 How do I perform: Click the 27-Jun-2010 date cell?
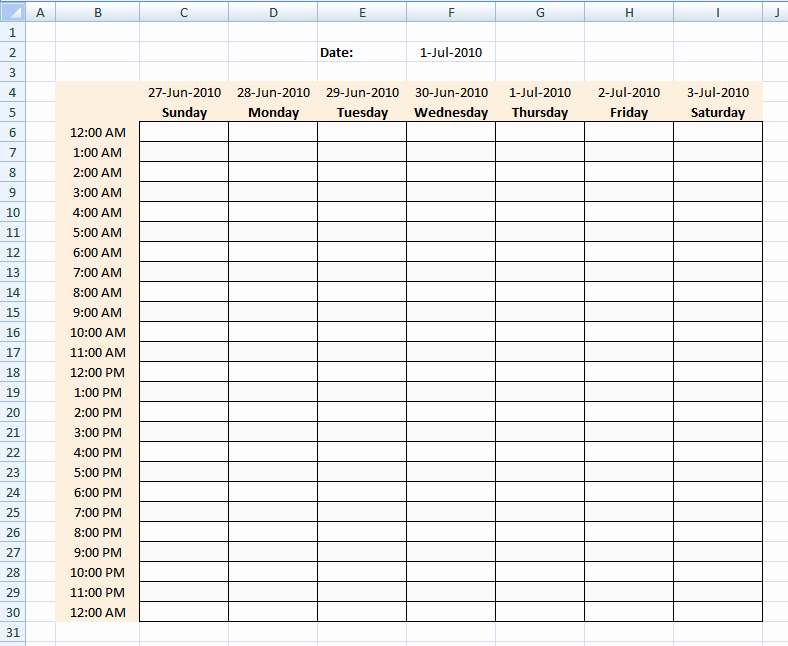pyautogui.click(x=184, y=92)
